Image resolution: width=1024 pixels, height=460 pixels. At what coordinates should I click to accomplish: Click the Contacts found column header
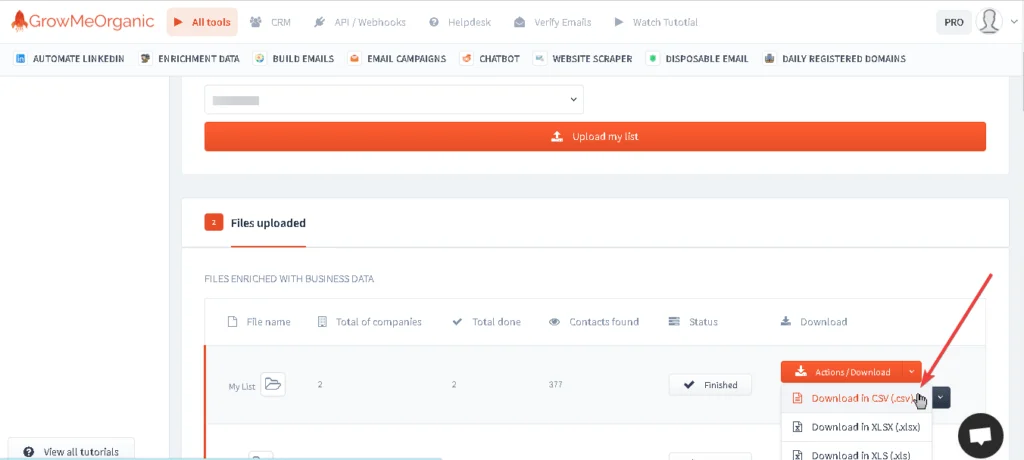point(594,321)
